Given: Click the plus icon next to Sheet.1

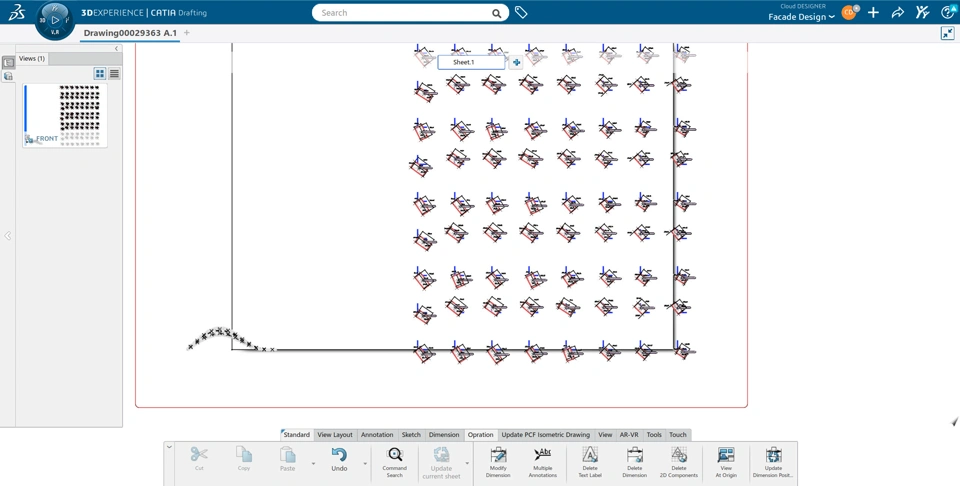Looking at the screenshot, I should pyautogui.click(x=516, y=62).
